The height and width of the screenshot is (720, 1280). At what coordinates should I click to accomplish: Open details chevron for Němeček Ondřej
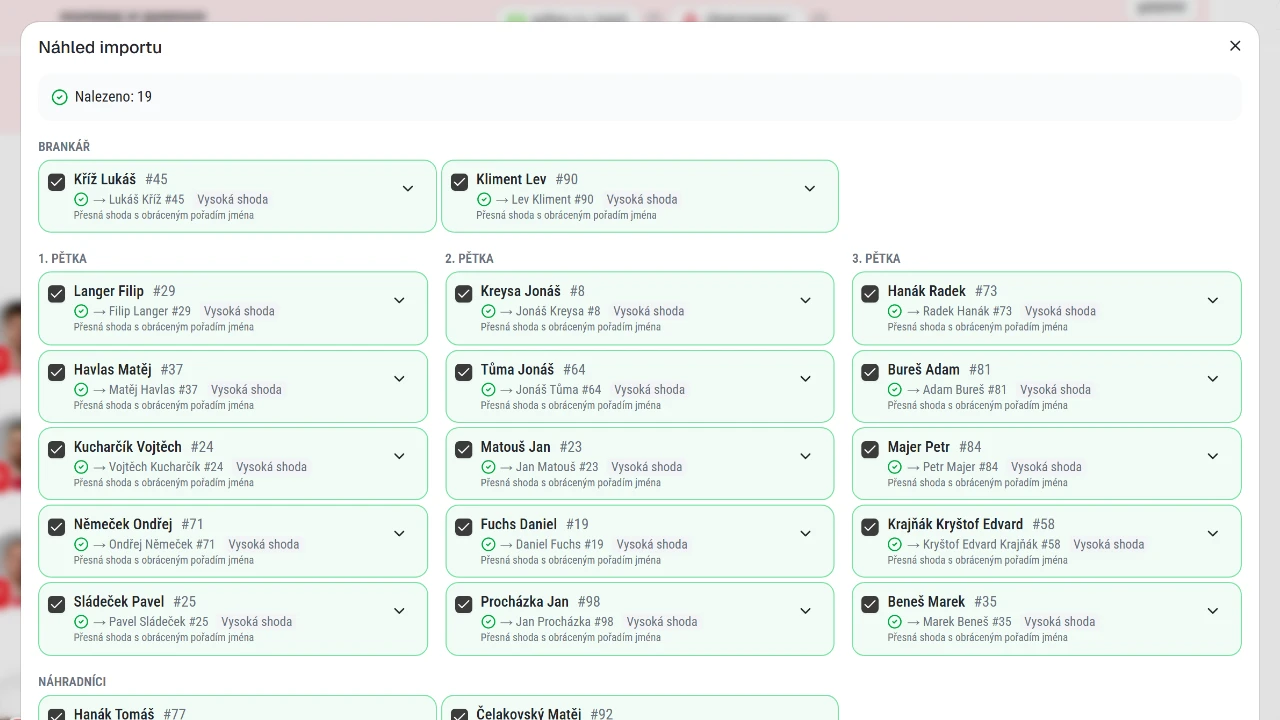(x=399, y=533)
